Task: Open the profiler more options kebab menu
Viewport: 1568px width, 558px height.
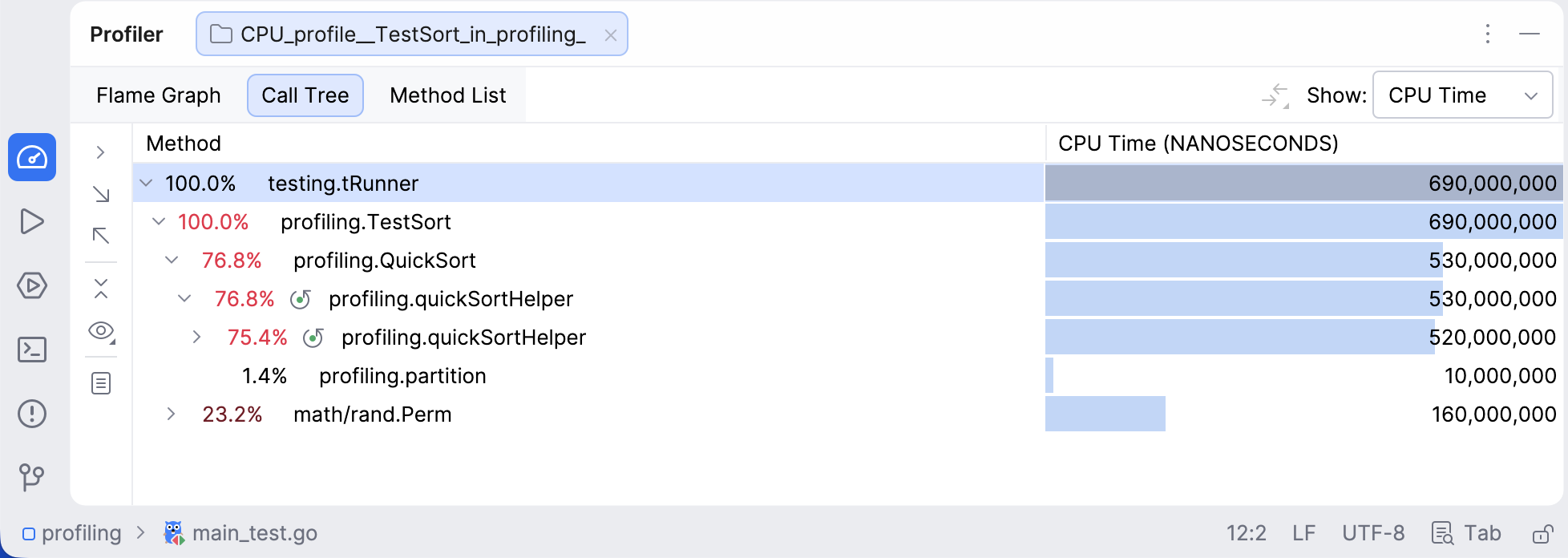Action: [x=1487, y=34]
